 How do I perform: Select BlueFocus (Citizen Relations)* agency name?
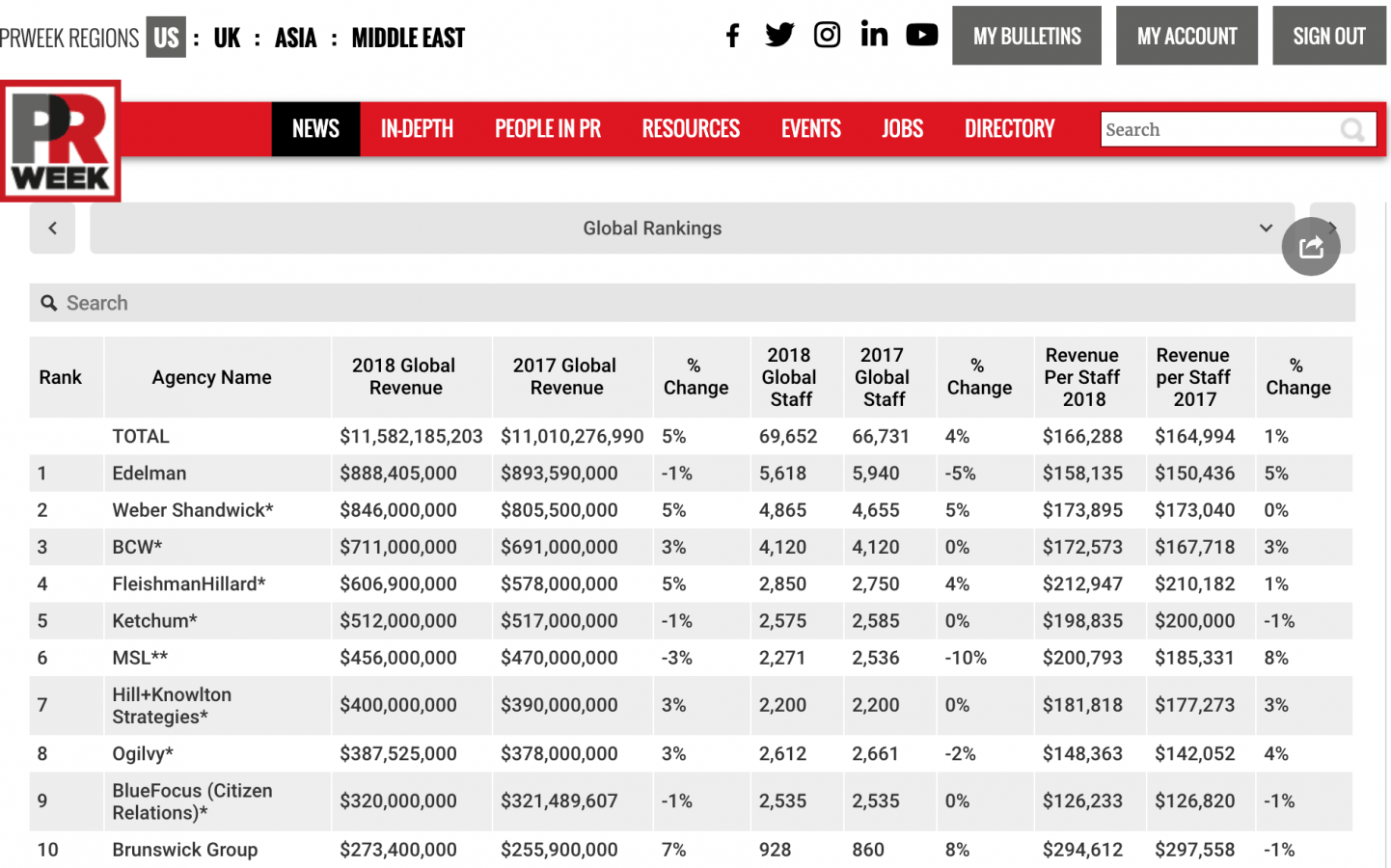(192, 801)
